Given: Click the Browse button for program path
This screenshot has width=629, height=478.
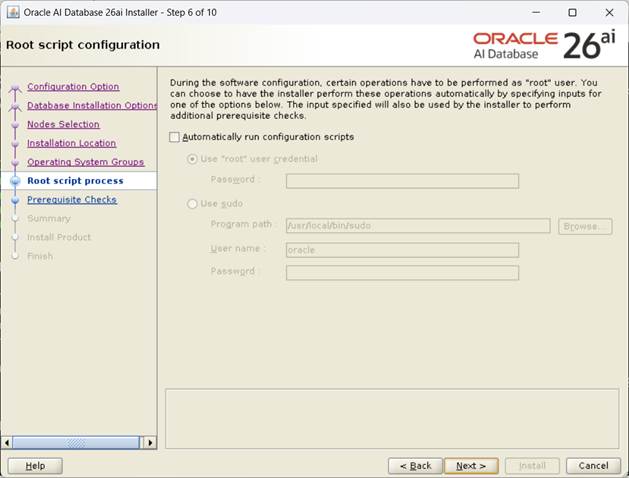Looking at the screenshot, I should click(x=585, y=227).
